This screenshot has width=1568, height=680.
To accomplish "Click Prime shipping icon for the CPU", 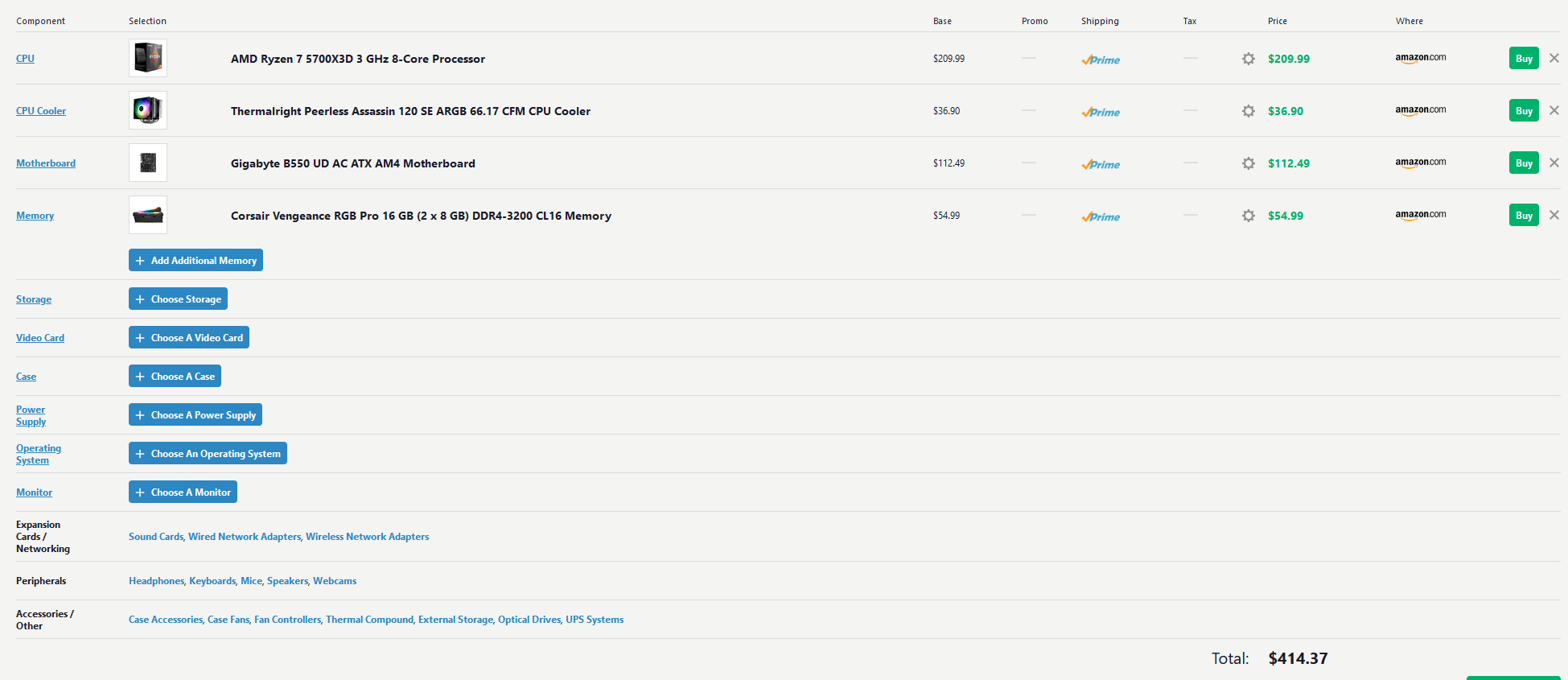I will point(1101,60).
